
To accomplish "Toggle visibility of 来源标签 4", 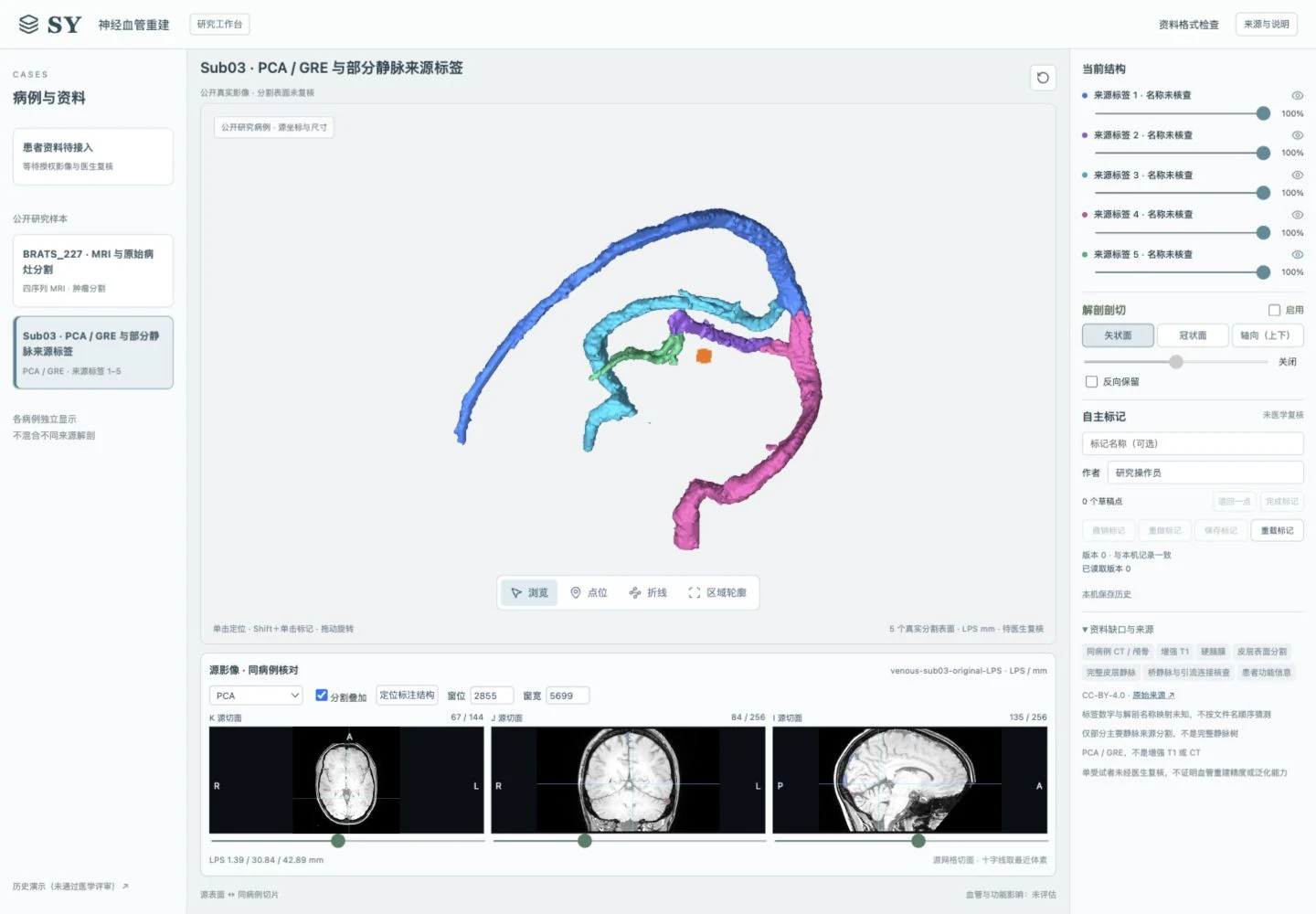I will point(1297,215).
